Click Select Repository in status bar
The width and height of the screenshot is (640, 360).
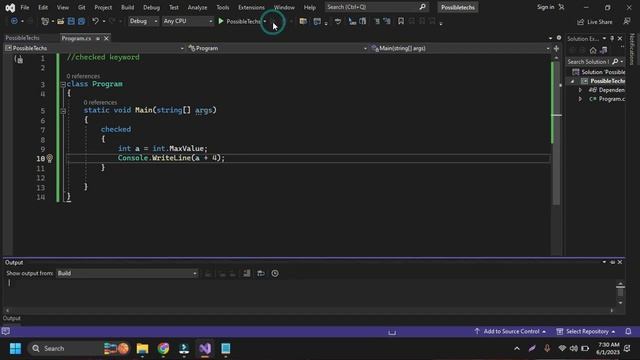point(587,331)
